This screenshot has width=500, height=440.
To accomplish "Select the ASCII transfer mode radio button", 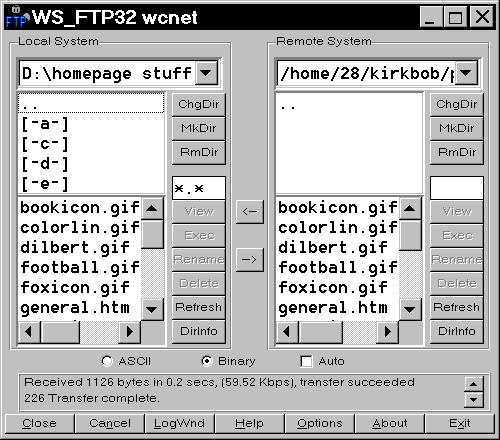I will pyautogui.click(x=107, y=361).
